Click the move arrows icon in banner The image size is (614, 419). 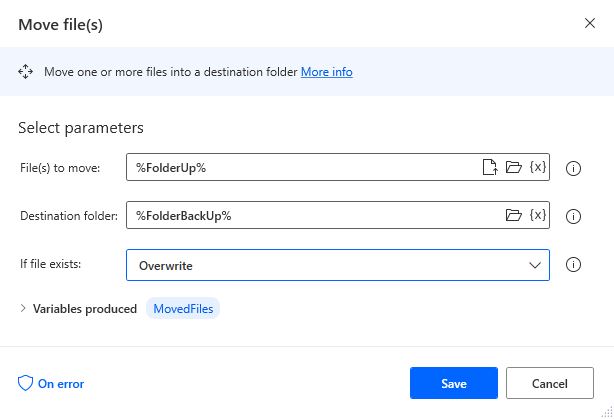coord(25,72)
